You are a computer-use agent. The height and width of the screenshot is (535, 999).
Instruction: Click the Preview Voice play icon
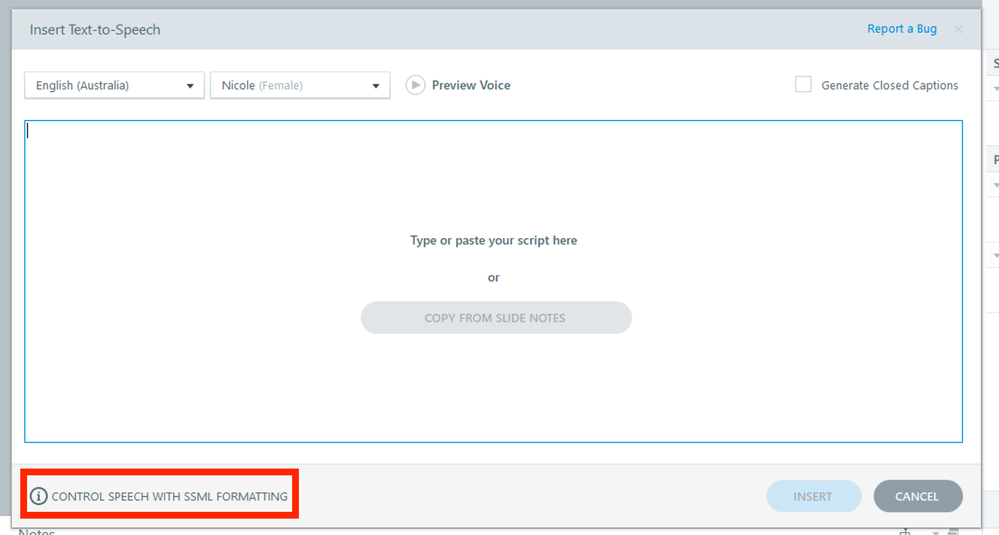point(415,85)
